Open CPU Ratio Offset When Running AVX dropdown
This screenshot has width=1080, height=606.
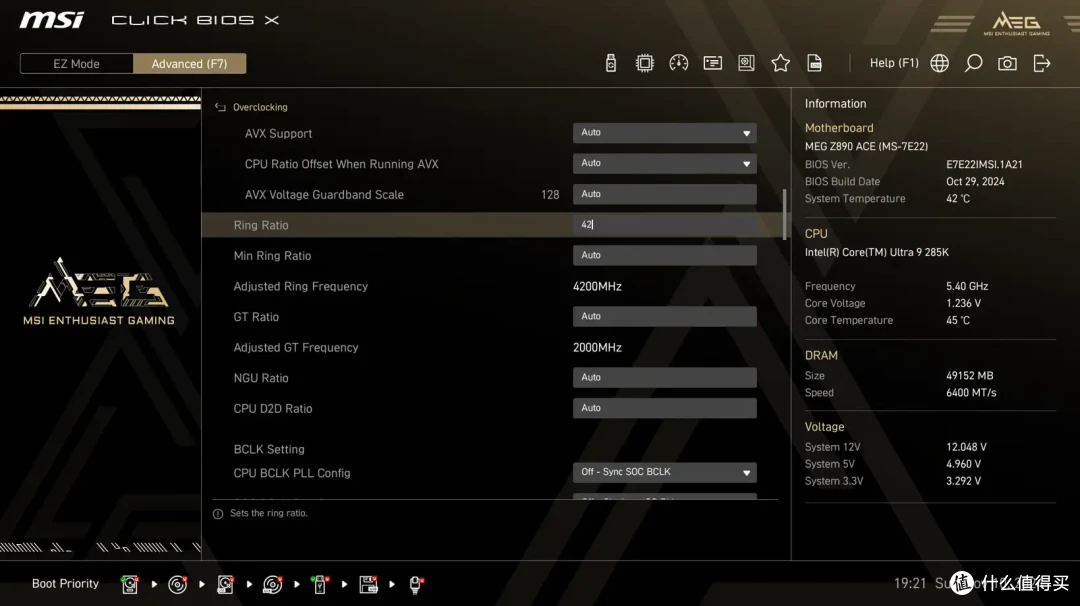coord(665,164)
